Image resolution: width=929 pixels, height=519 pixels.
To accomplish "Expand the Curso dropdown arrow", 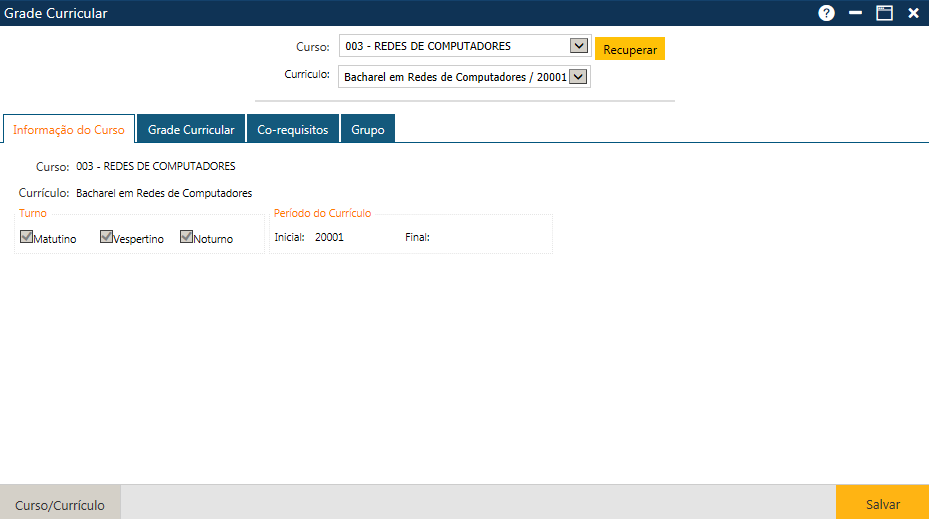I will click(x=577, y=46).
